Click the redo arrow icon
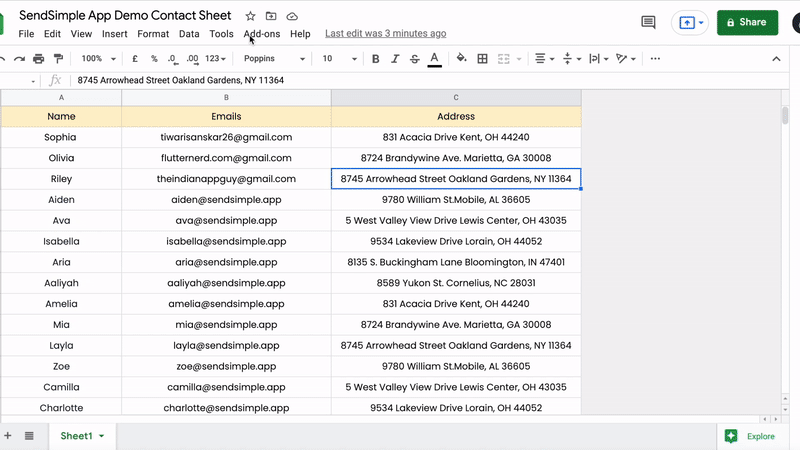 tap(19, 59)
